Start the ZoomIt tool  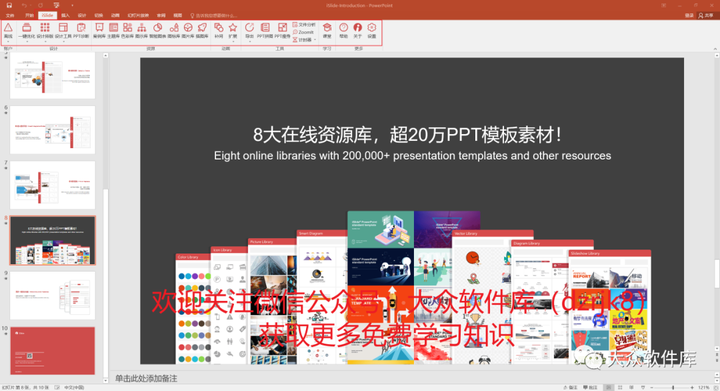tap(303, 32)
